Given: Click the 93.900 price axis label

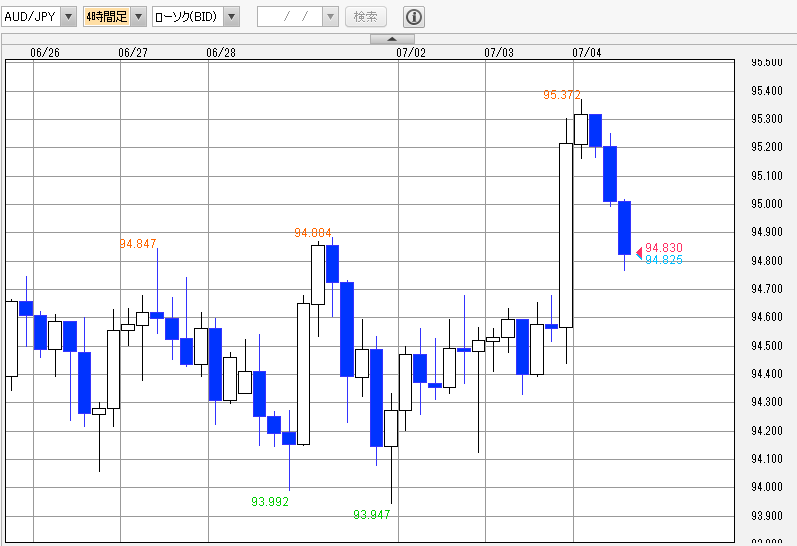Looking at the screenshot, I should pyautogui.click(x=767, y=516).
